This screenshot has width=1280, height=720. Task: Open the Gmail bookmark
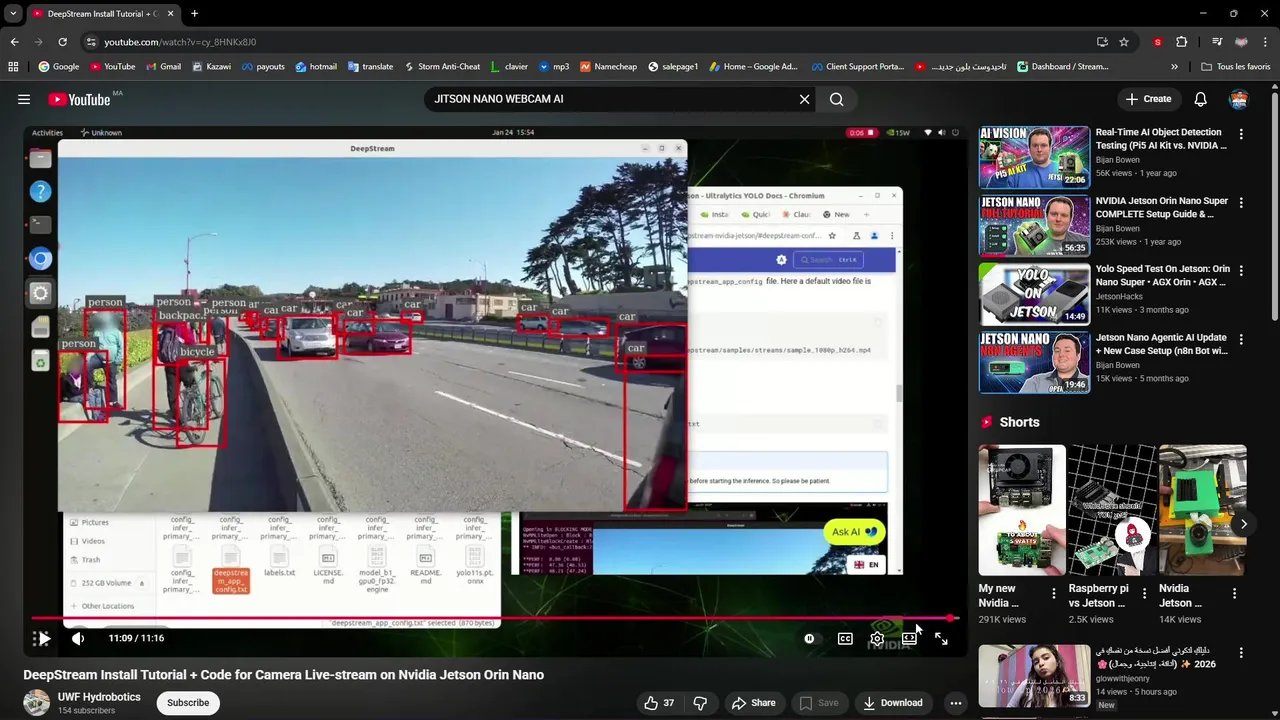[164, 67]
